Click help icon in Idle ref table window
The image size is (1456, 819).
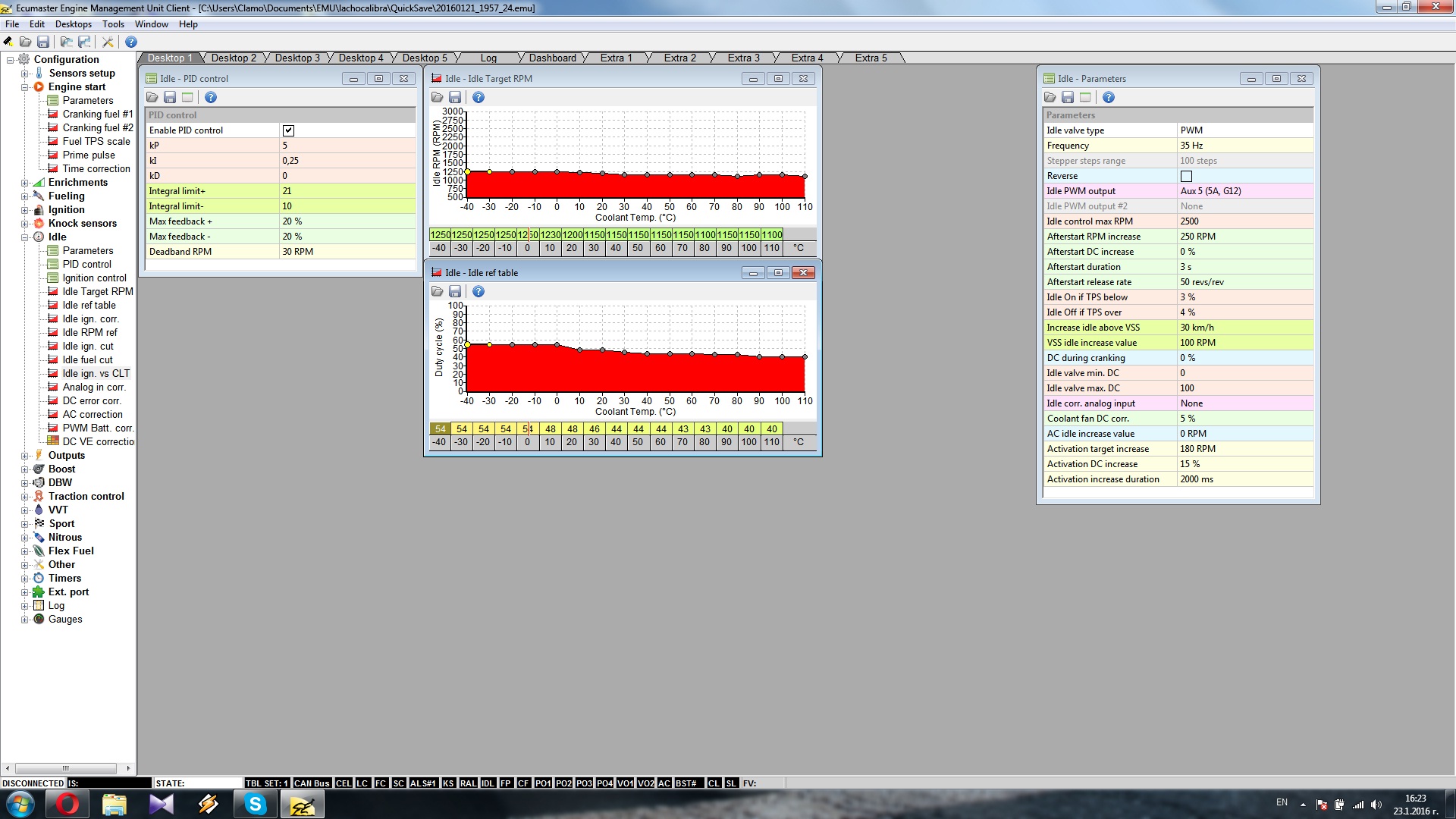pyautogui.click(x=479, y=291)
